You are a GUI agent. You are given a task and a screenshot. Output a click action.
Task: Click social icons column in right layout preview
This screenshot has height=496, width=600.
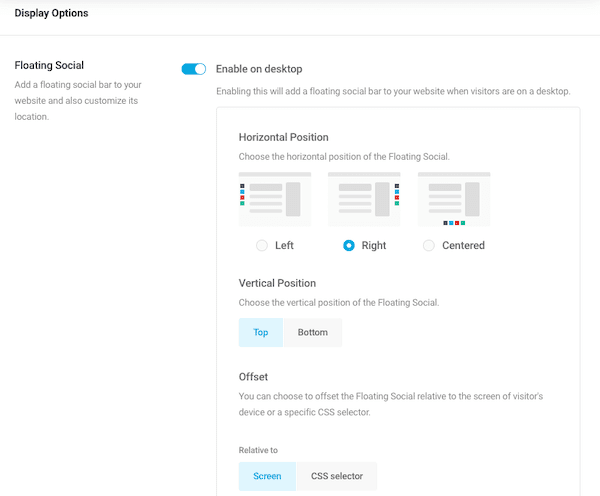click(397, 195)
